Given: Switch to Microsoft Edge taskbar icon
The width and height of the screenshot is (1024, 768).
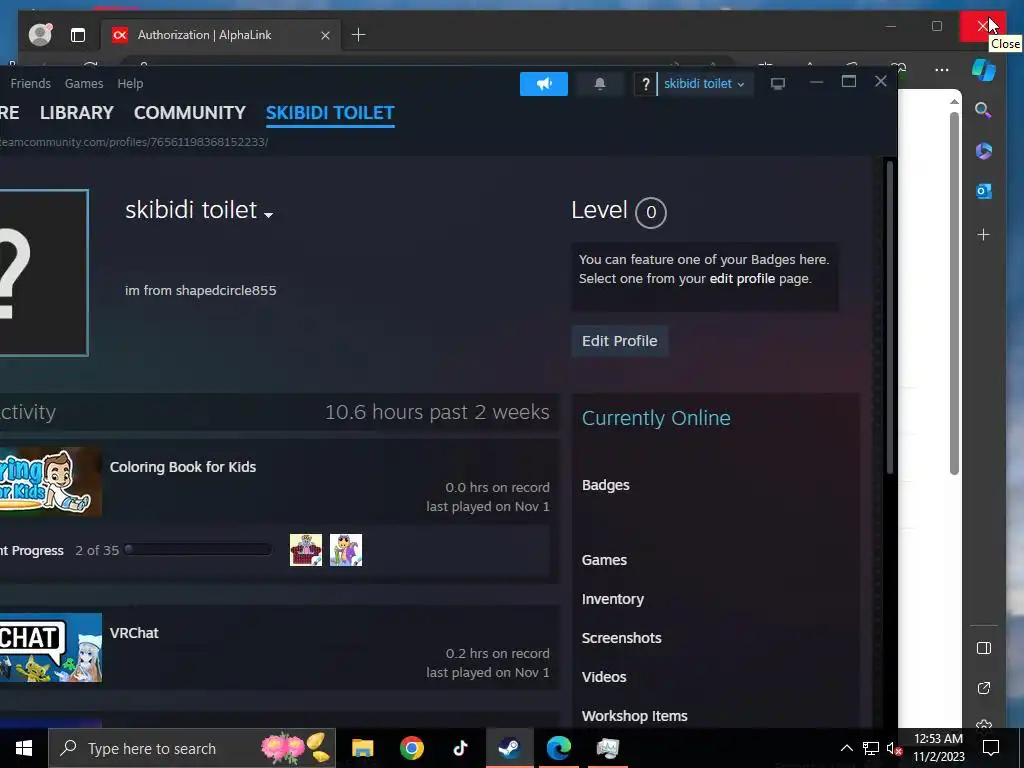Looking at the screenshot, I should (558, 748).
